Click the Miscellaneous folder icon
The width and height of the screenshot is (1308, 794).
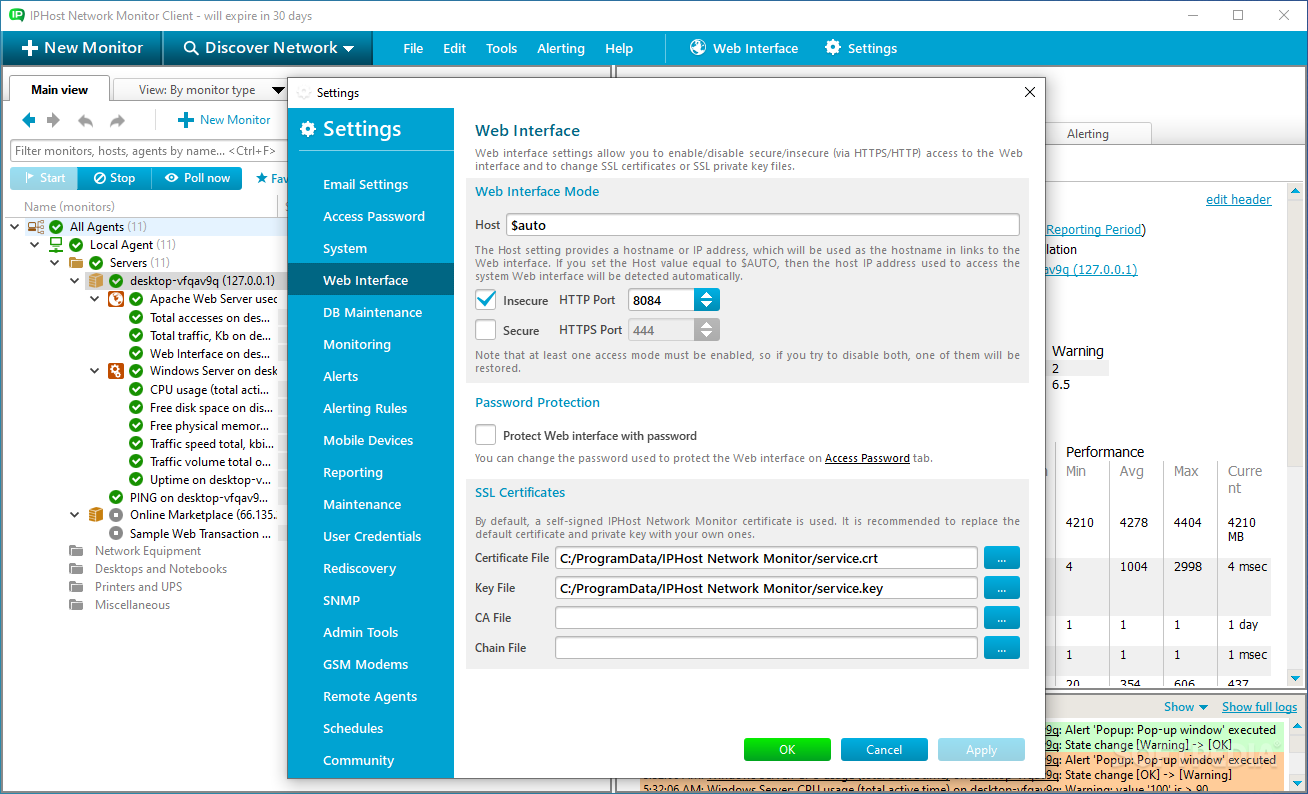tap(76, 605)
